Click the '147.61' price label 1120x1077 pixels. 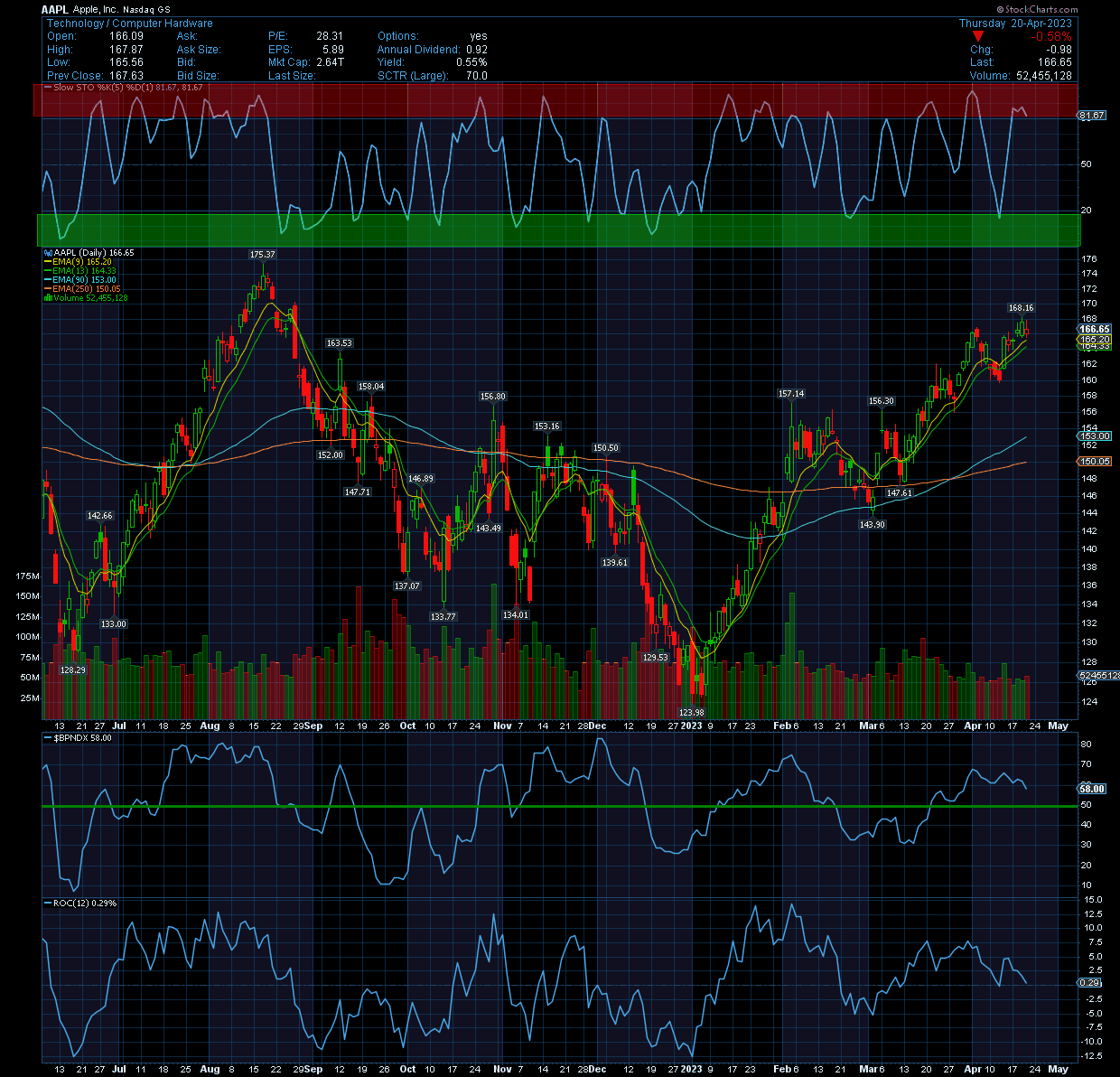click(900, 493)
